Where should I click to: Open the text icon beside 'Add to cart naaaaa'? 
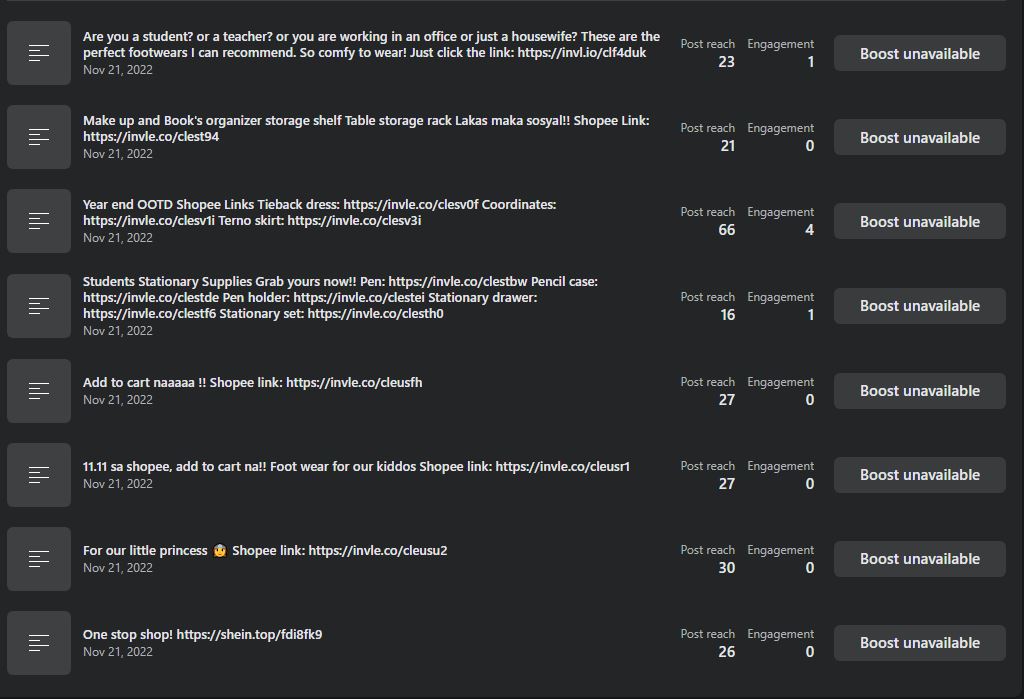pyautogui.click(x=39, y=391)
